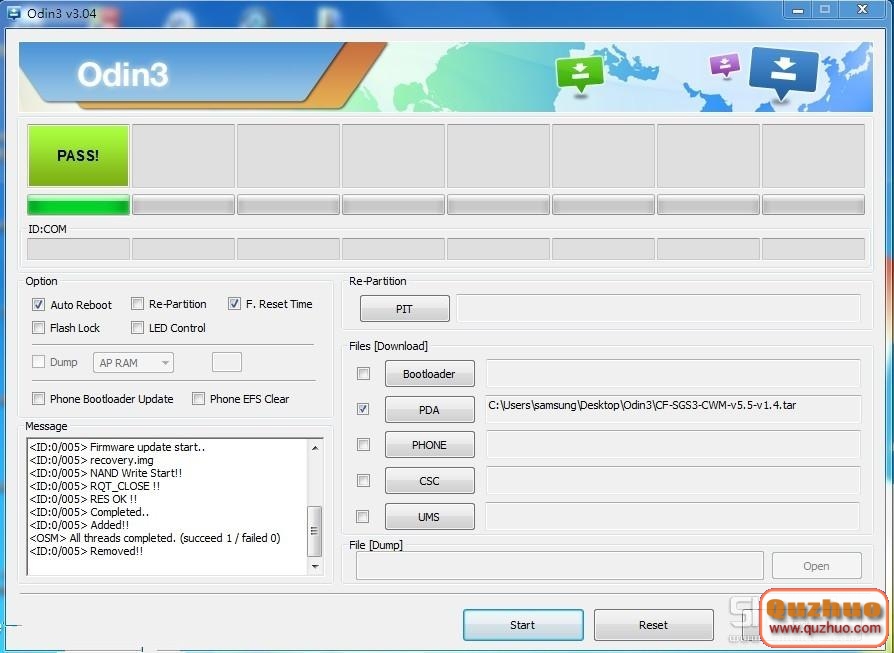
Task: Click the PHONE file path field
Action: click(673, 445)
